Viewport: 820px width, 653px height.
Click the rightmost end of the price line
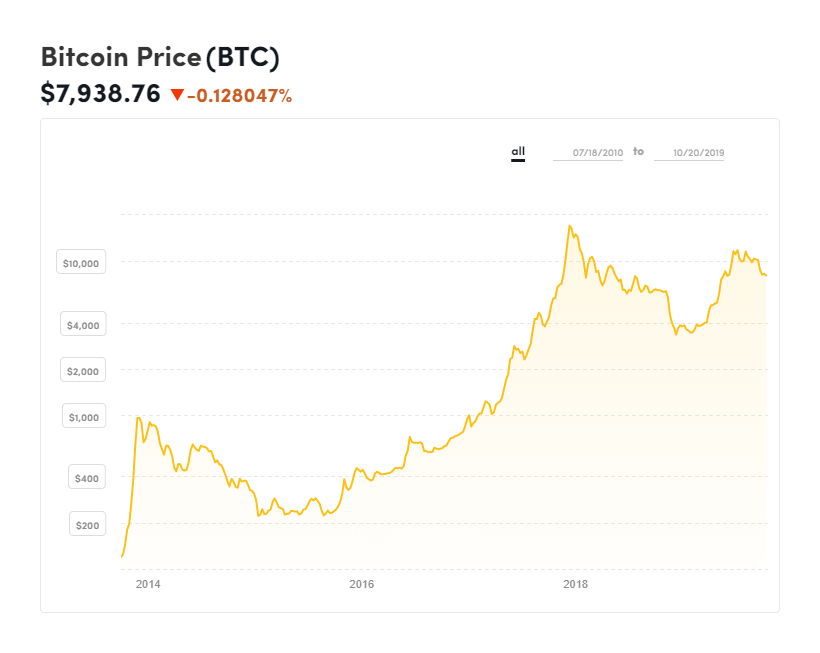pyautogui.click(x=766, y=276)
